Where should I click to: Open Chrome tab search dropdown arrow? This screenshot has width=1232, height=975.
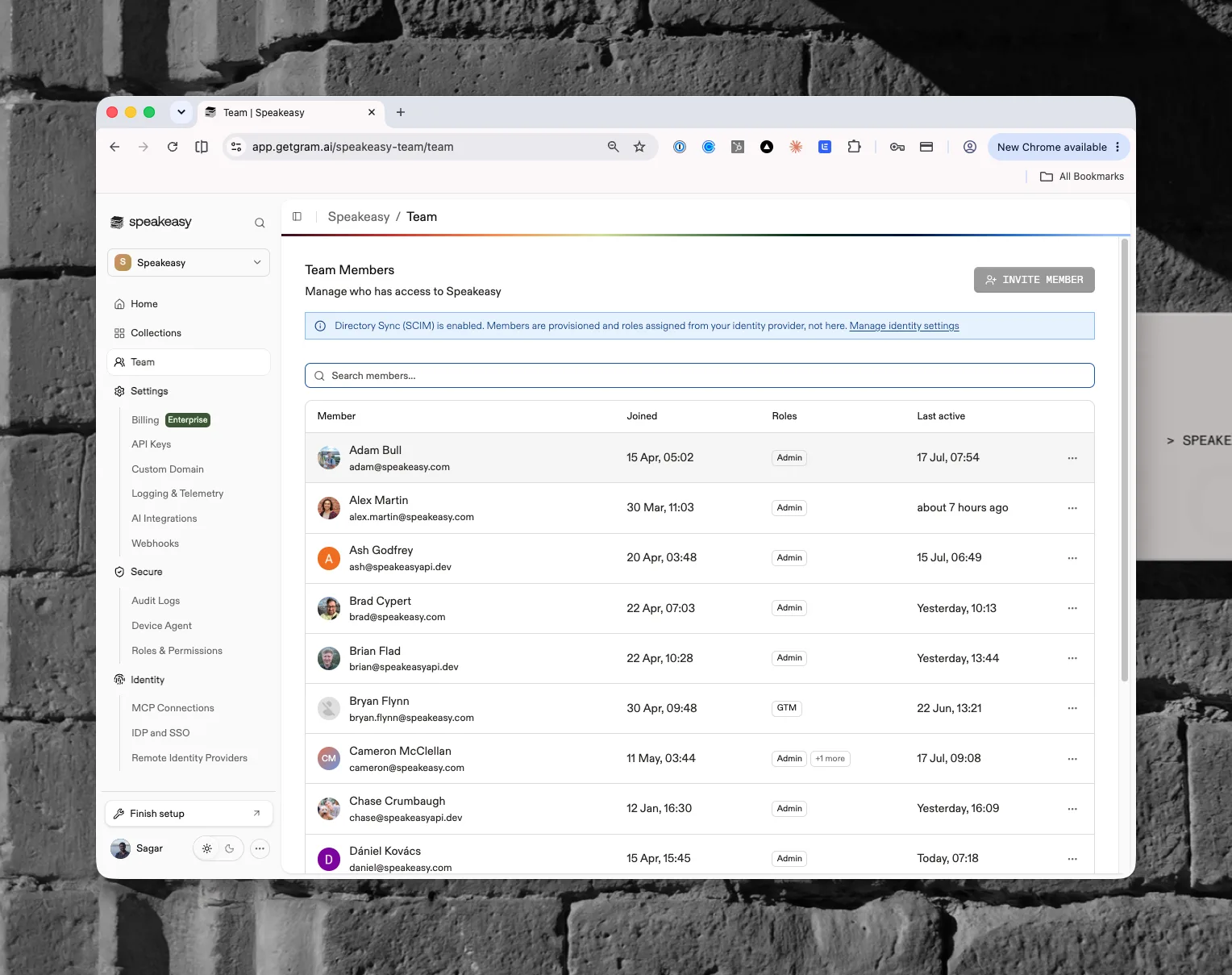click(x=181, y=112)
